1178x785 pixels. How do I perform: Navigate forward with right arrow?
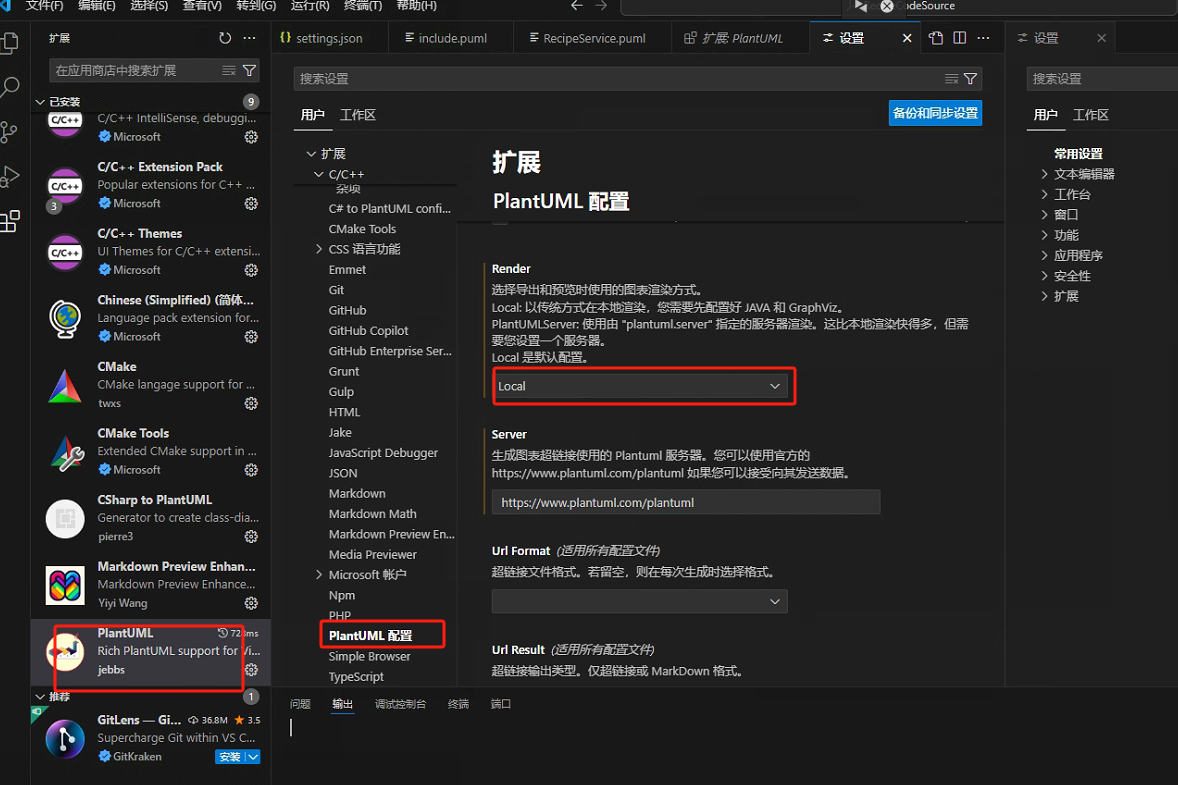(x=601, y=6)
